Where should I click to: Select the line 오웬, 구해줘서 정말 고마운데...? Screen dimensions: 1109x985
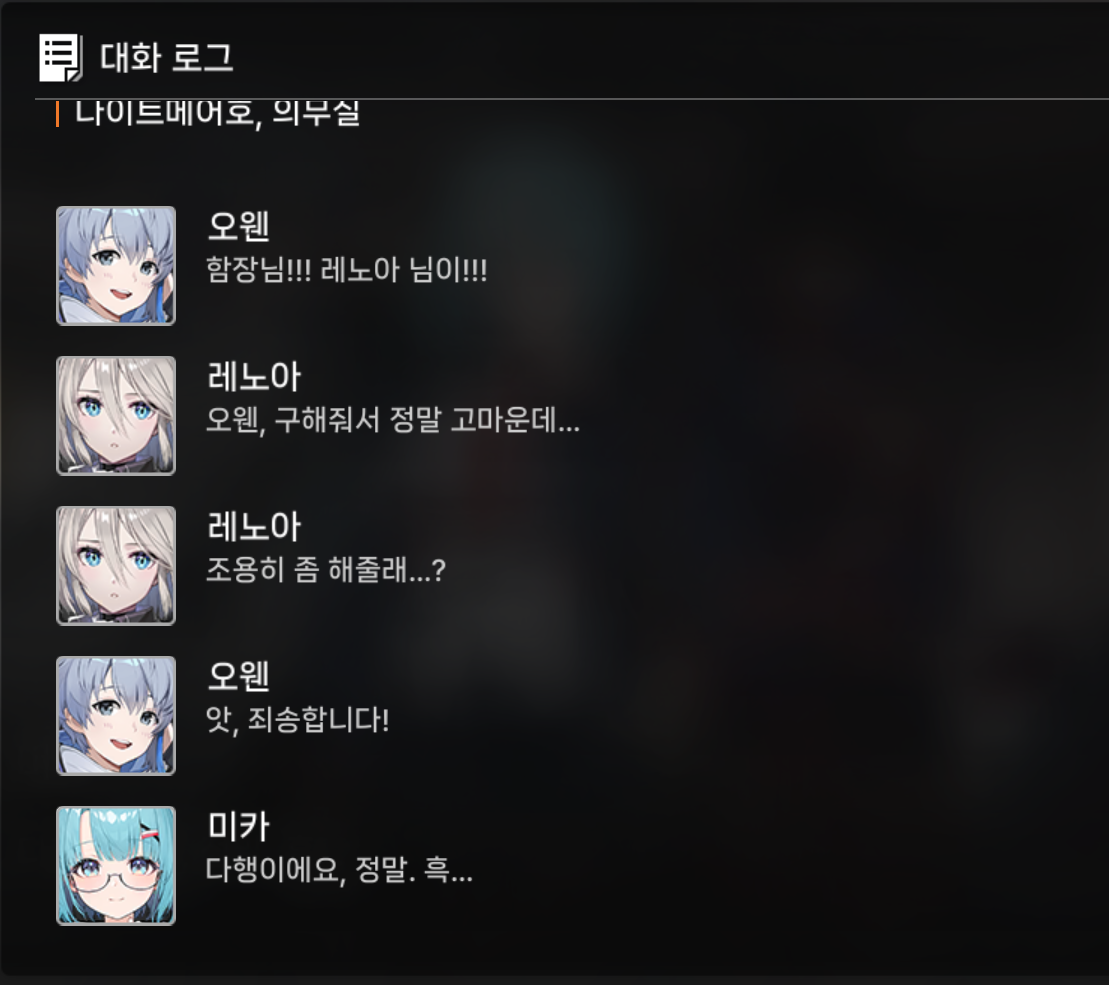pos(393,420)
